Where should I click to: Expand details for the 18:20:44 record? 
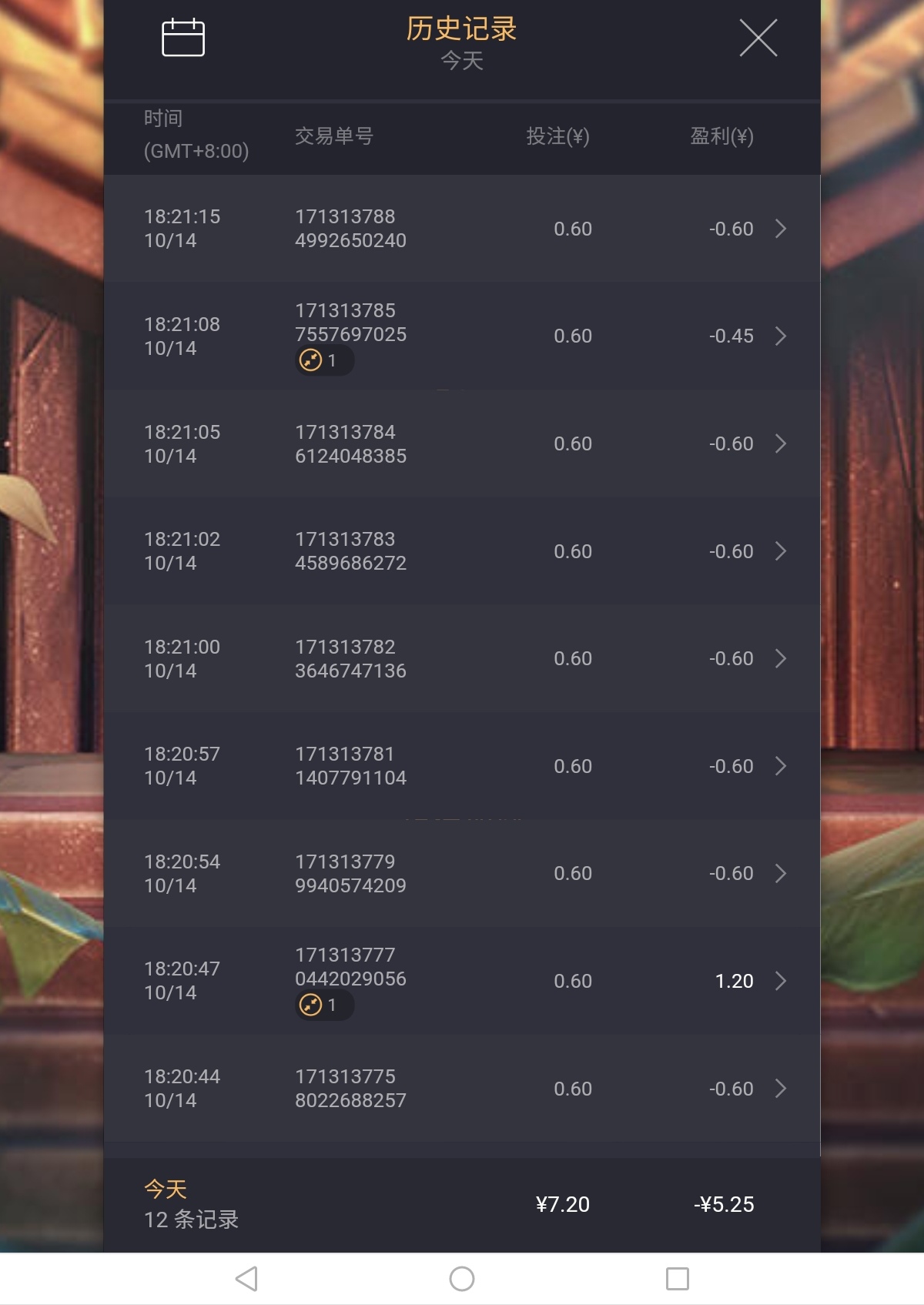tap(780, 1089)
